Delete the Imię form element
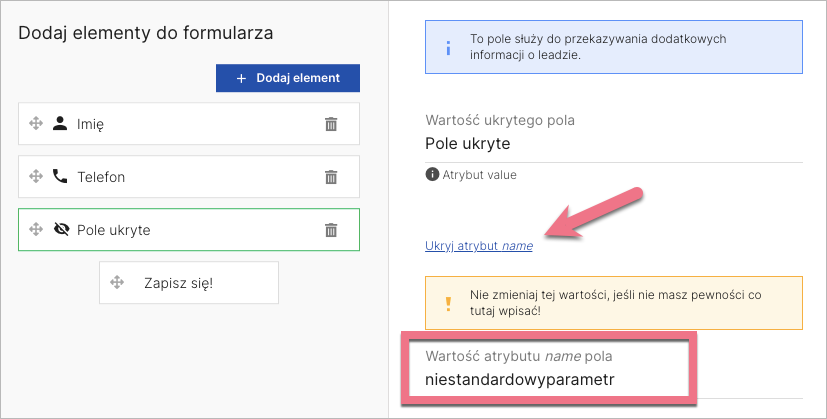This screenshot has height=419, width=827. [x=331, y=124]
